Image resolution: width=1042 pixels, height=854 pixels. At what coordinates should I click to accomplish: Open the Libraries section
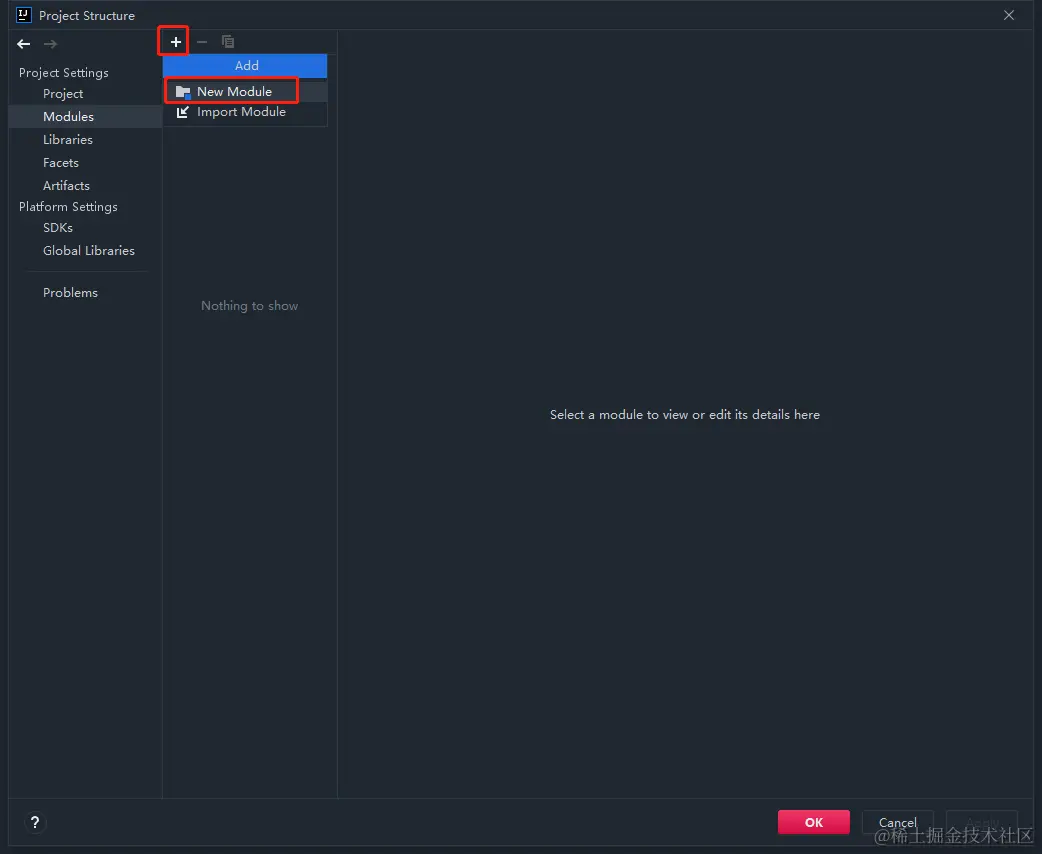coord(68,140)
